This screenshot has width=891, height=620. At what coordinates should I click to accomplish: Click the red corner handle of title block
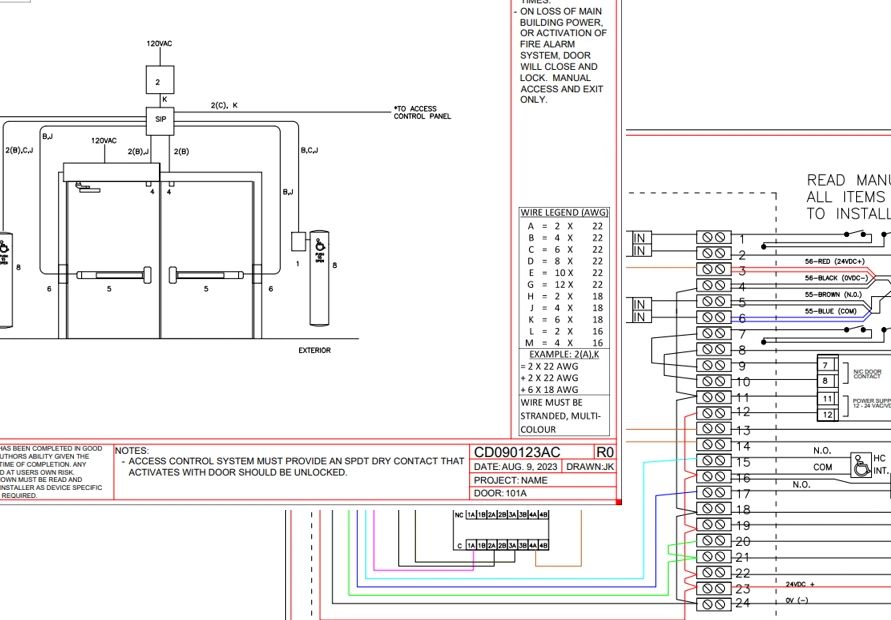click(619, 502)
